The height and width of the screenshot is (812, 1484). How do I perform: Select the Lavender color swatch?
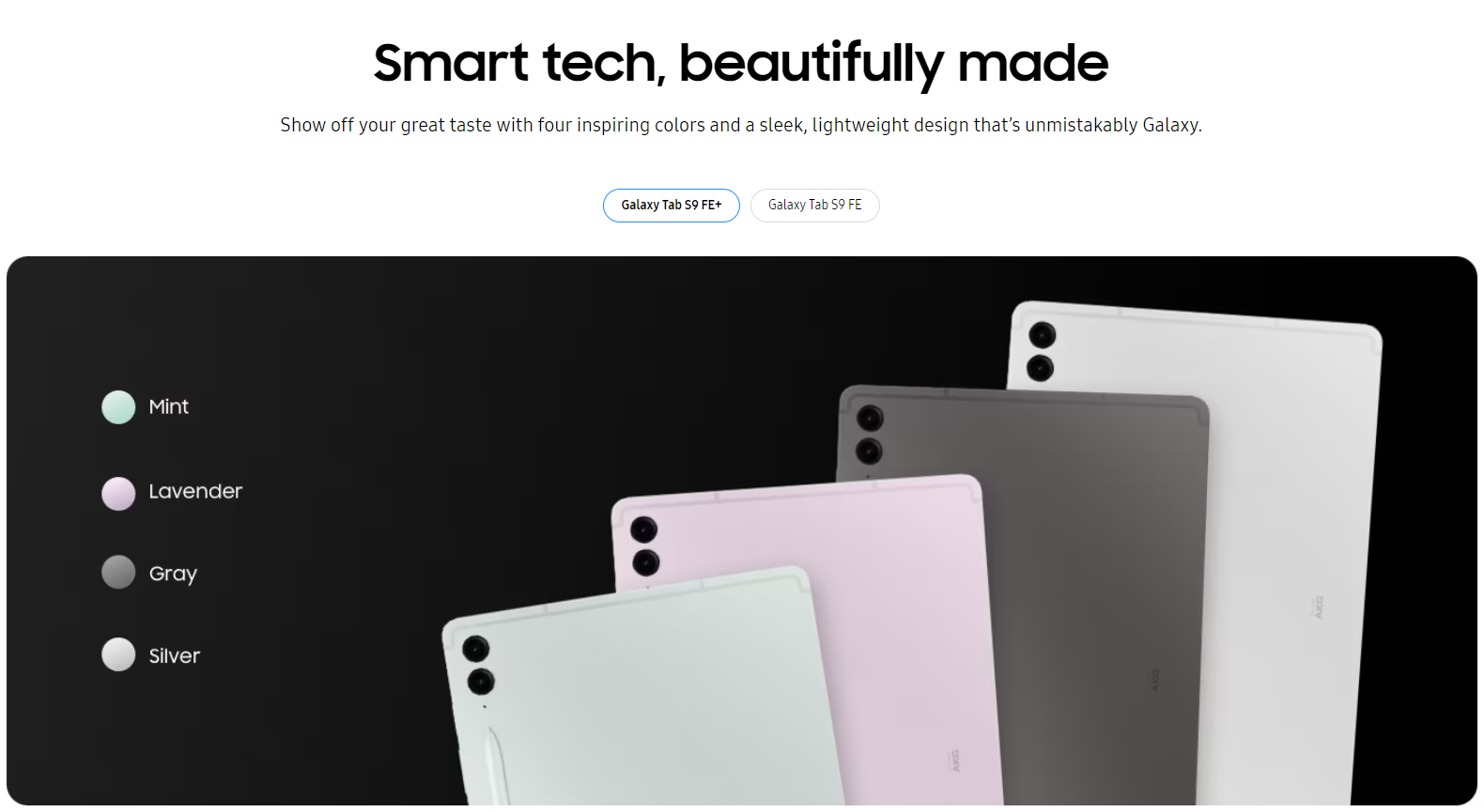tap(118, 494)
